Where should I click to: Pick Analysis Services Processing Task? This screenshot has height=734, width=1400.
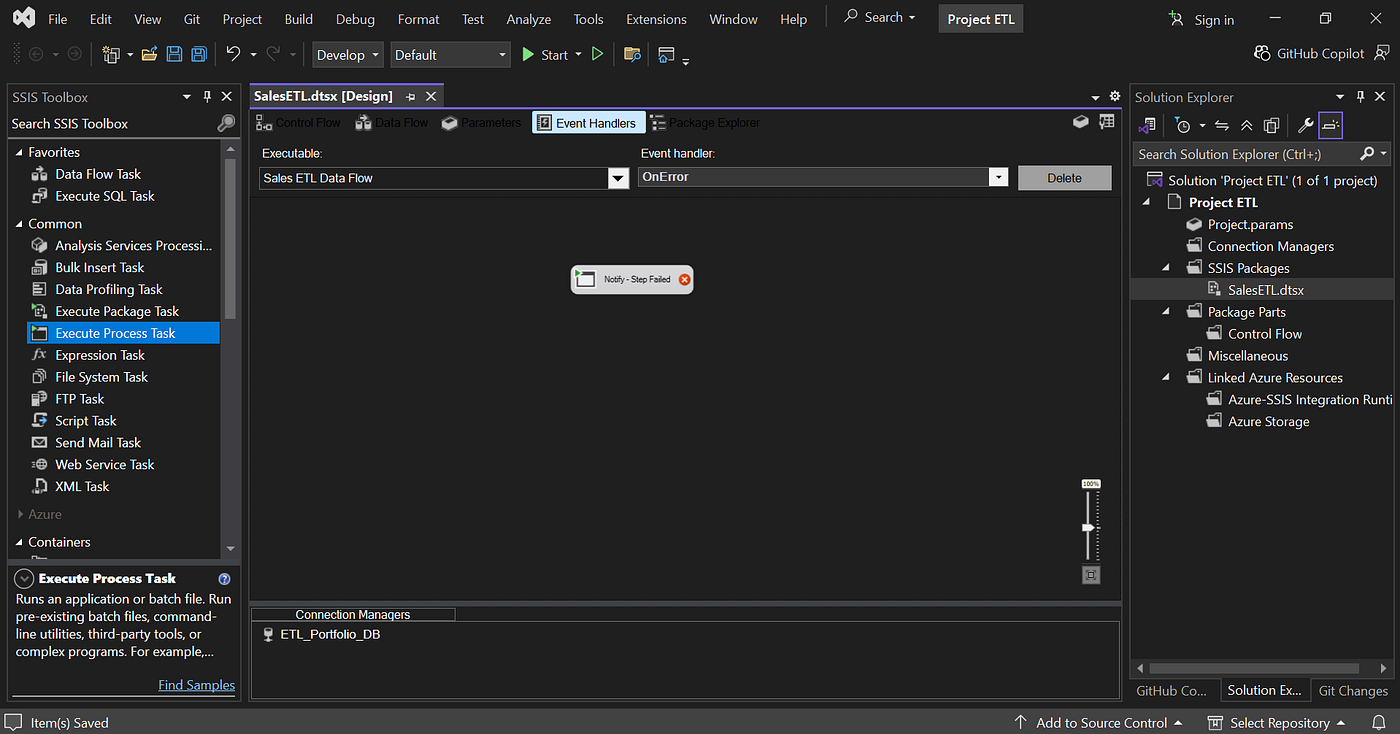[134, 246]
